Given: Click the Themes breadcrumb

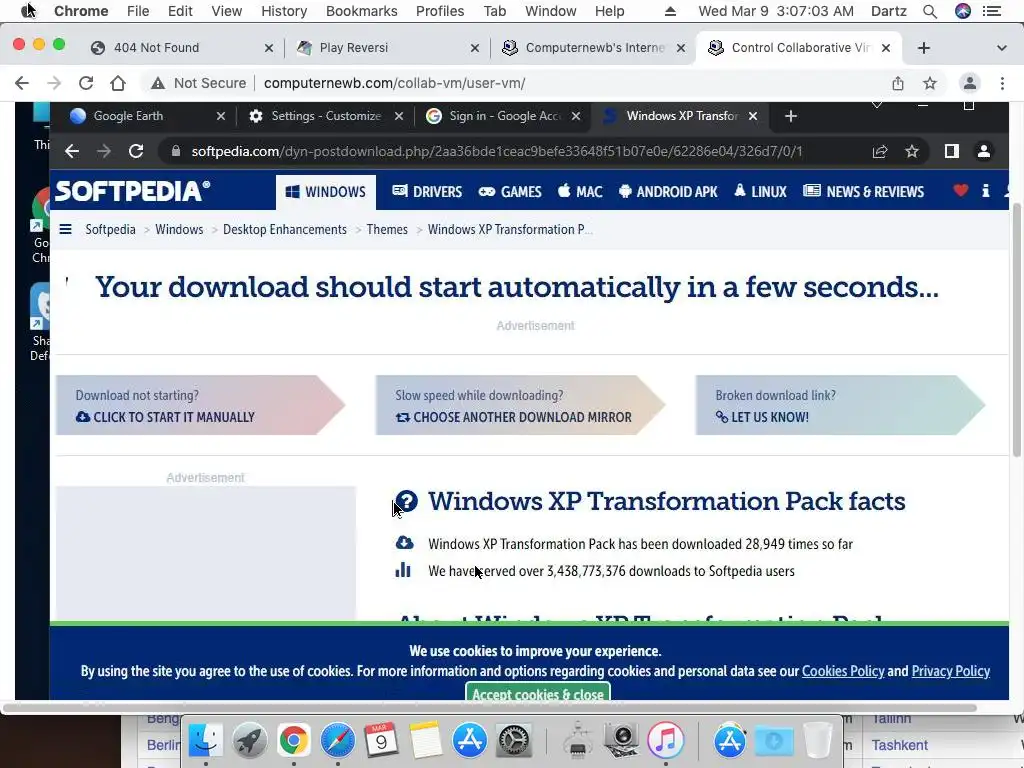Looking at the screenshot, I should click(387, 229).
